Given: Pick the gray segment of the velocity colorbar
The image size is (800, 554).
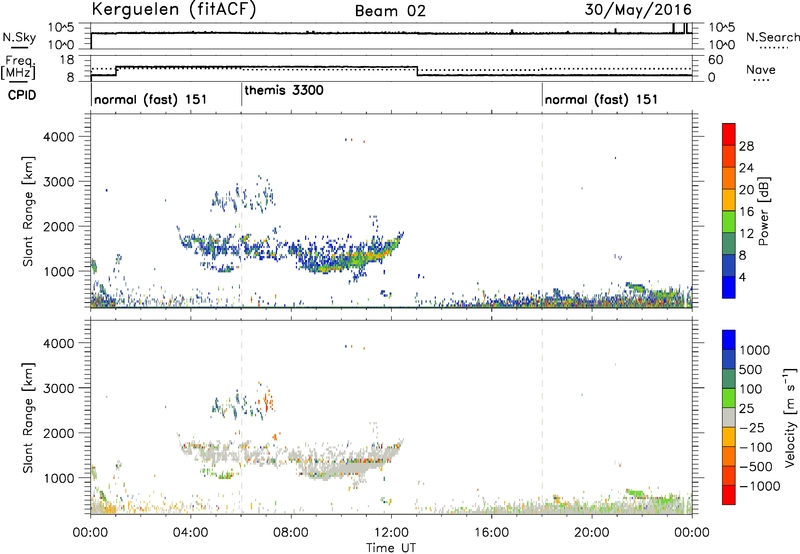Looking at the screenshot, I should 729,418.
